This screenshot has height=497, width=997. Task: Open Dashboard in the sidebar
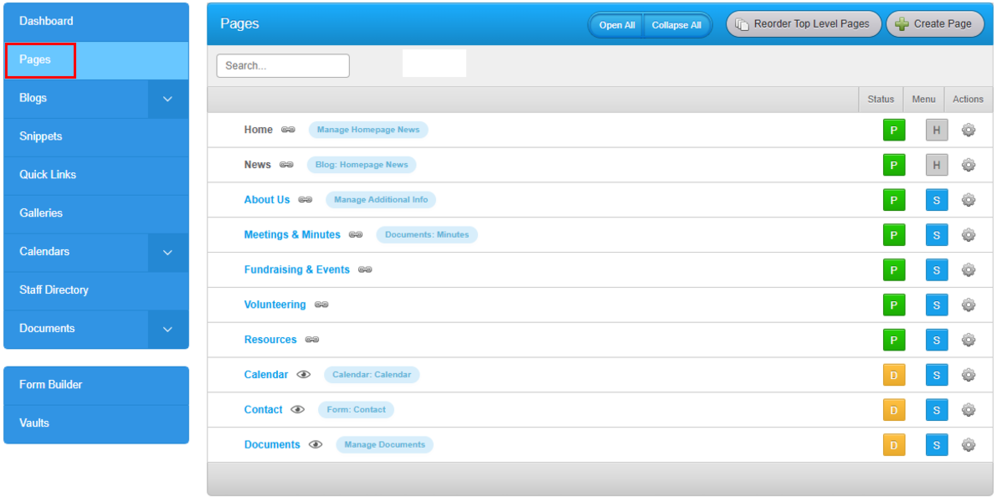tap(96, 22)
